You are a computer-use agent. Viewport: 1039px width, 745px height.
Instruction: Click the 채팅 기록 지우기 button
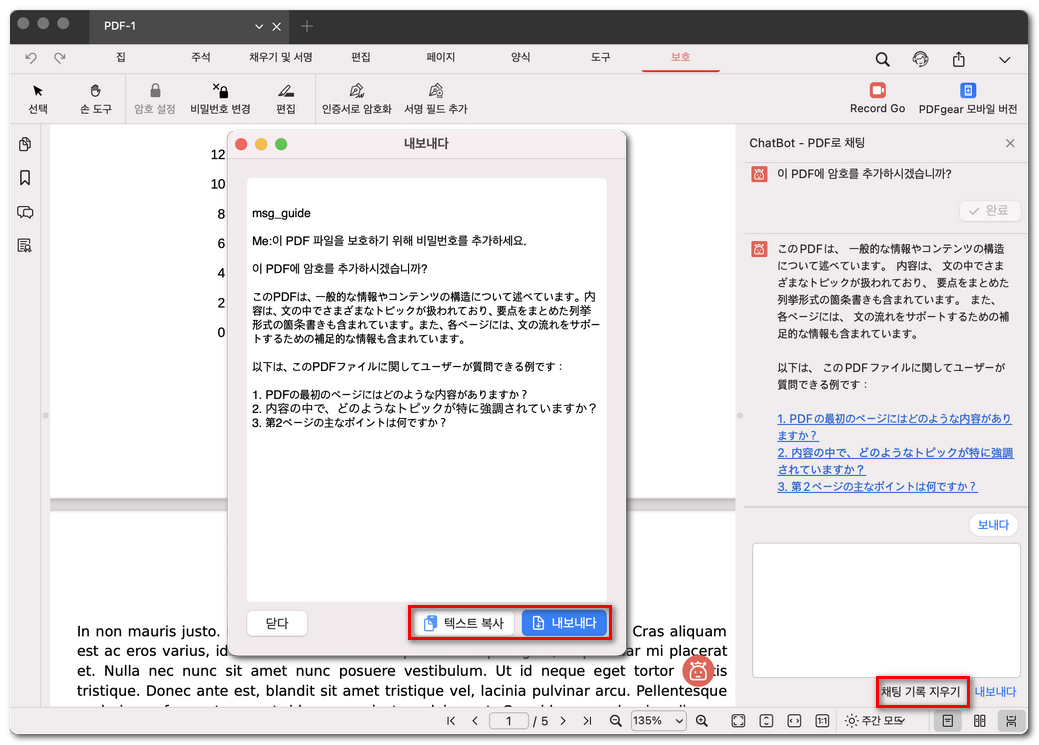920,691
